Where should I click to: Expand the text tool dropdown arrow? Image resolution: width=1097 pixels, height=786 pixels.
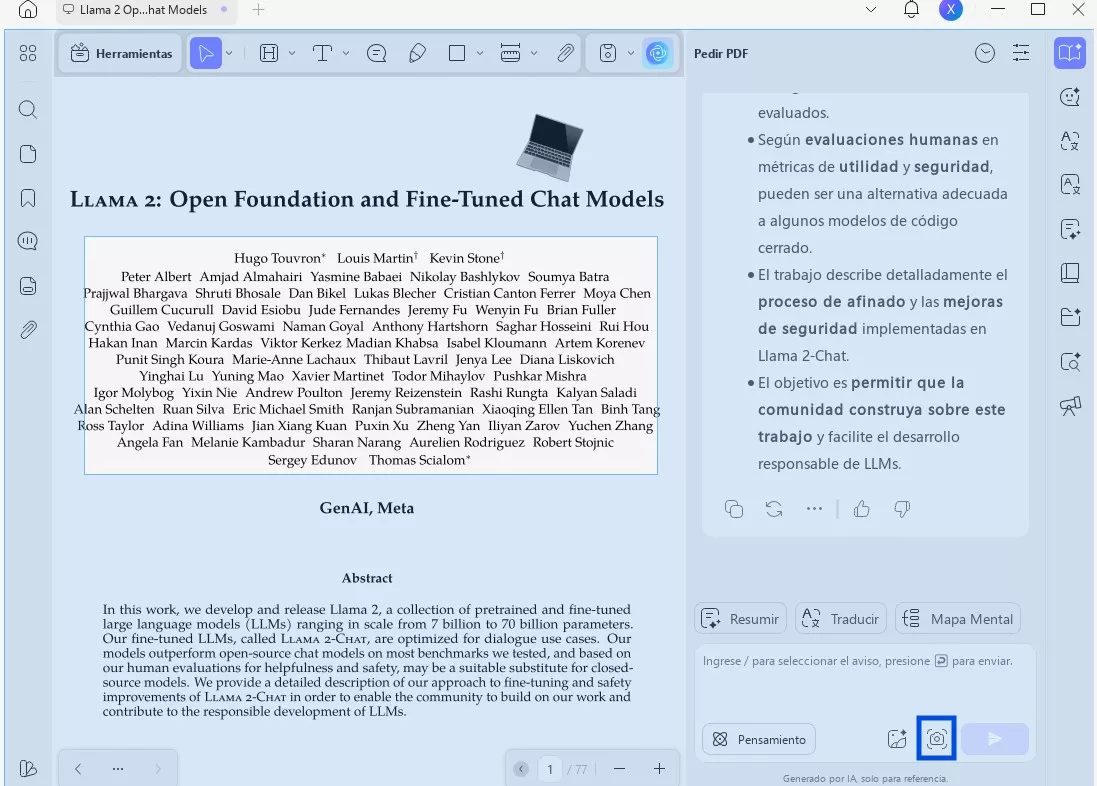click(x=346, y=53)
